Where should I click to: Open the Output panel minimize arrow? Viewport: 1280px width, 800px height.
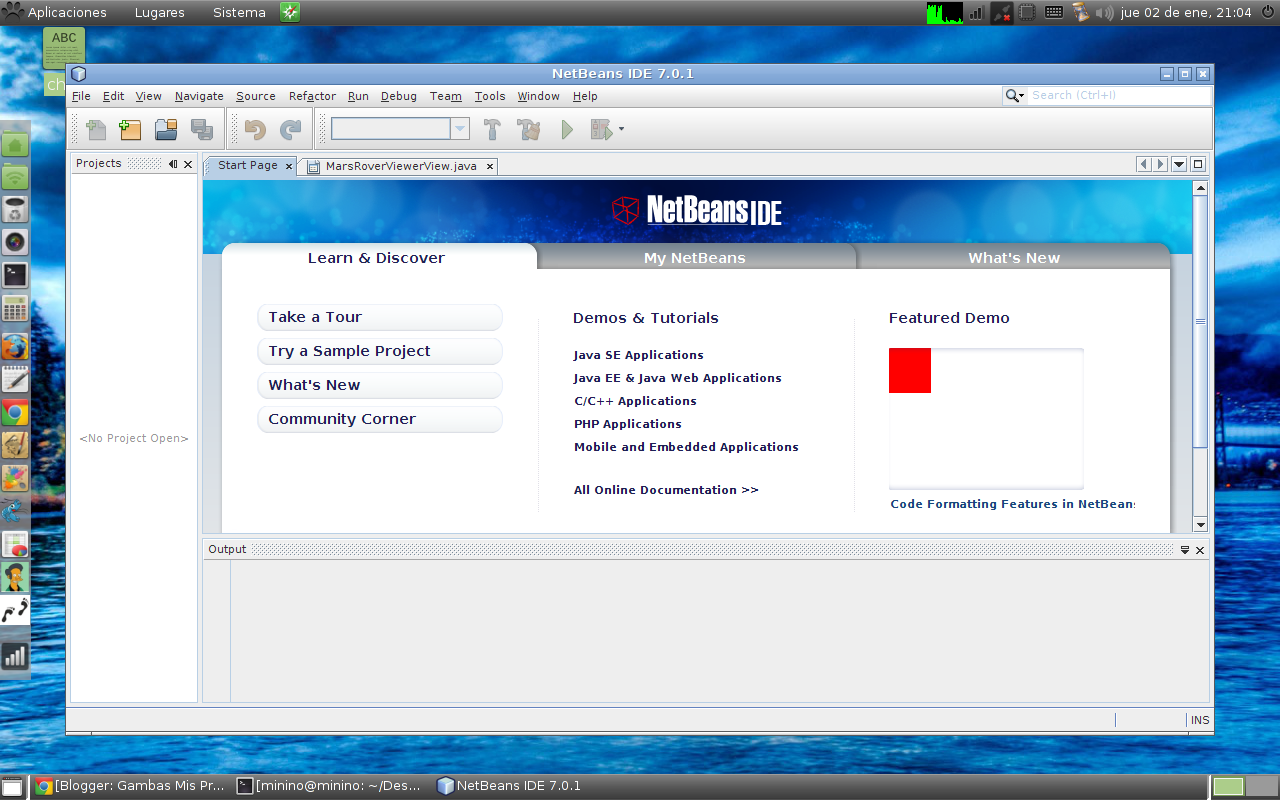1185,550
